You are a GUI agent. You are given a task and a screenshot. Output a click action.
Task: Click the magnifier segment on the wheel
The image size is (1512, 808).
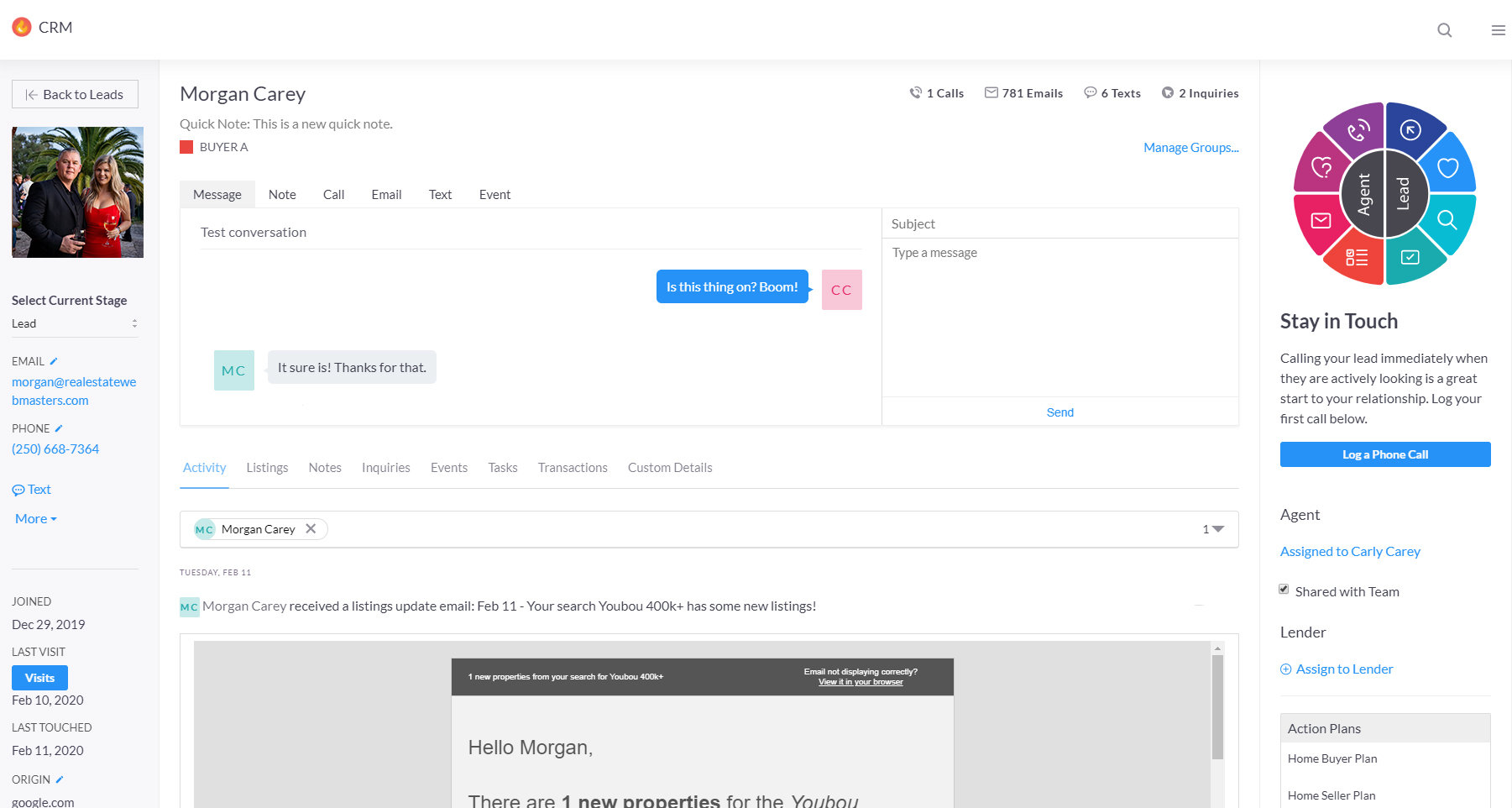coord(1447,220)
